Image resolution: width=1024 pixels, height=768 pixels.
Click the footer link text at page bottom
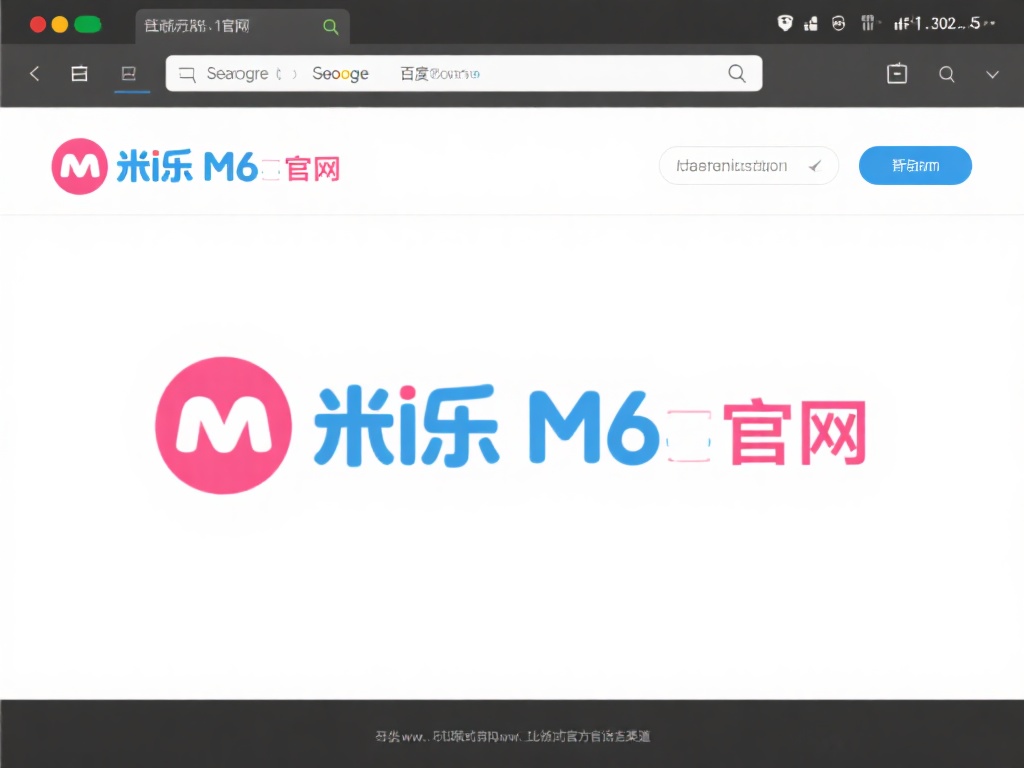pos(511,736)
